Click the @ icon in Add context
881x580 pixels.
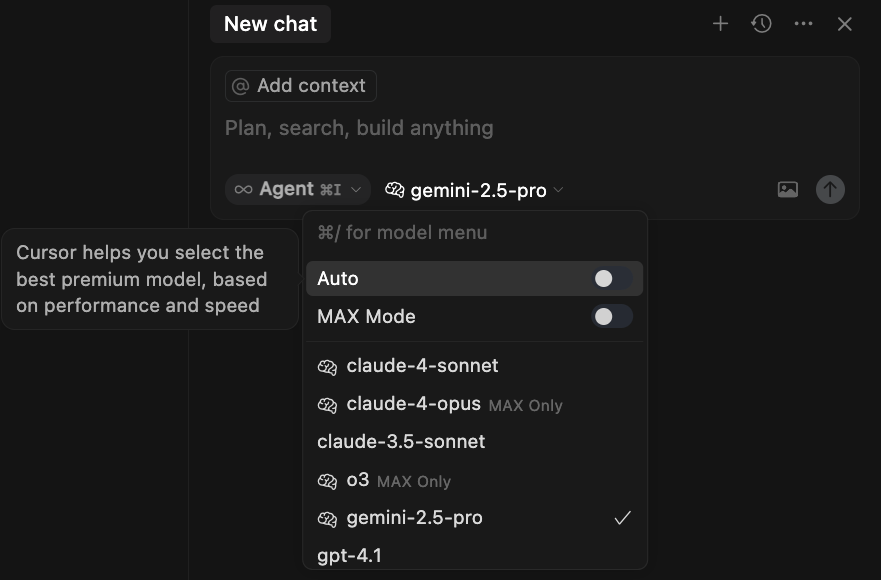[240, 86]
